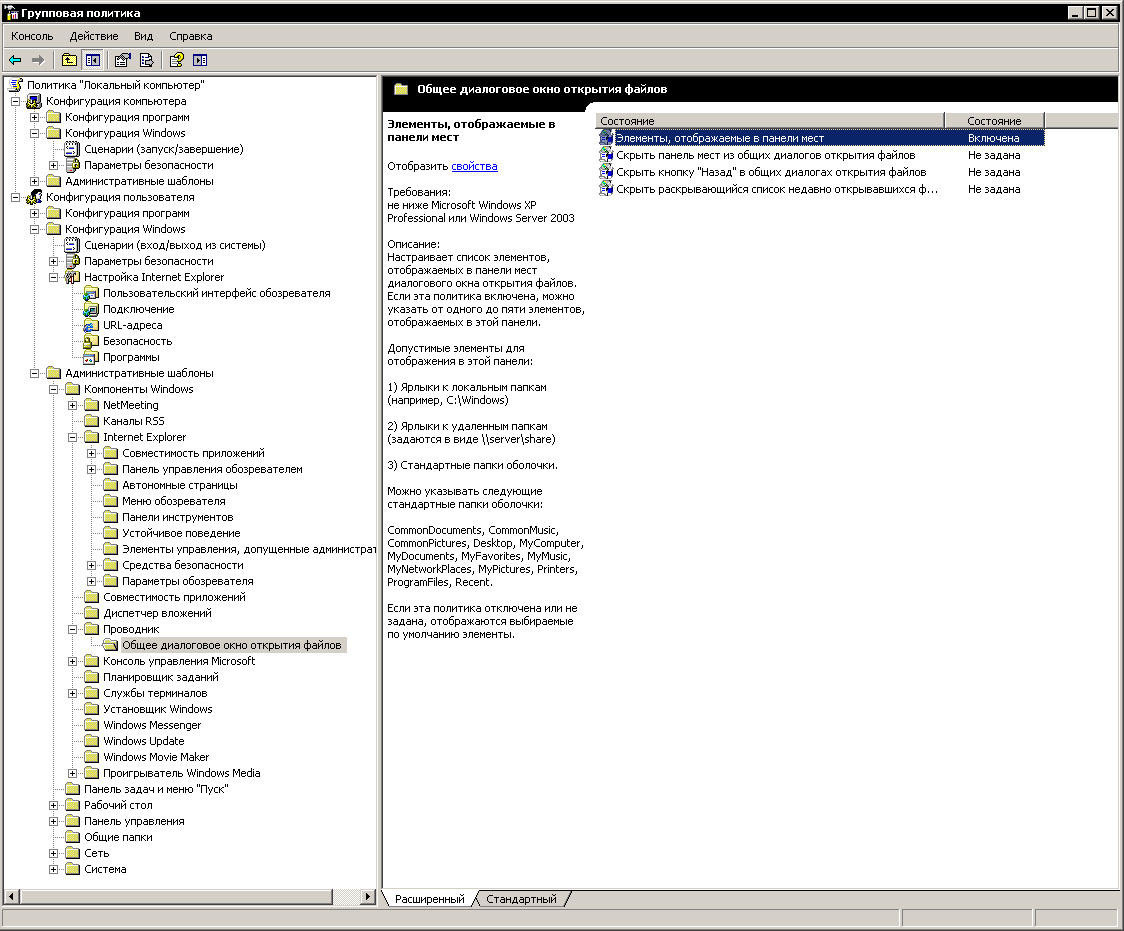Click the Back arrow toolbar icon
Screen dimensions: 1124x931
(15, 60)
